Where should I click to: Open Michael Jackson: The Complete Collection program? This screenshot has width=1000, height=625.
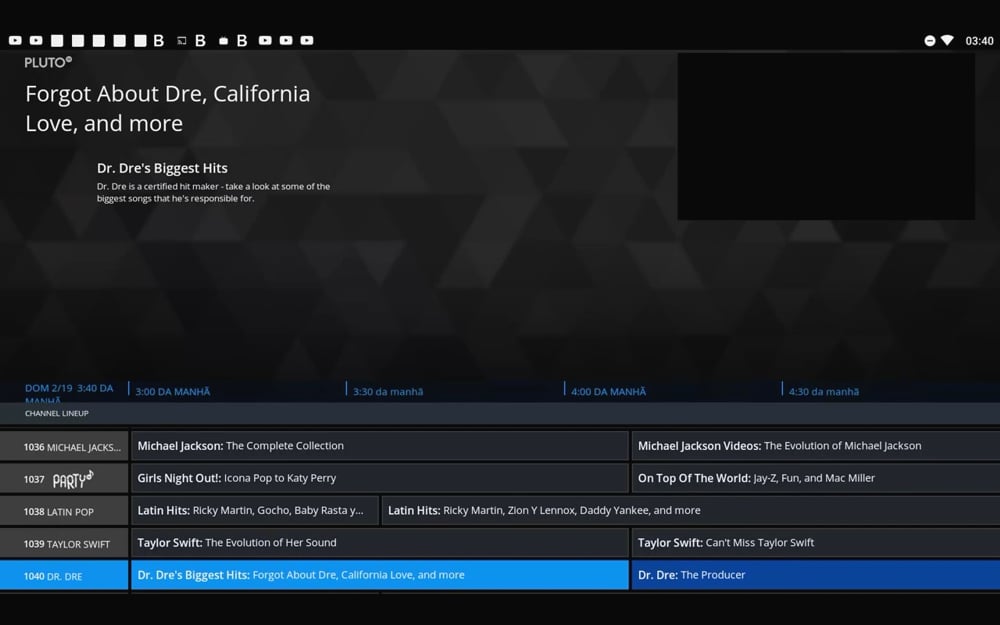point(379,446)
